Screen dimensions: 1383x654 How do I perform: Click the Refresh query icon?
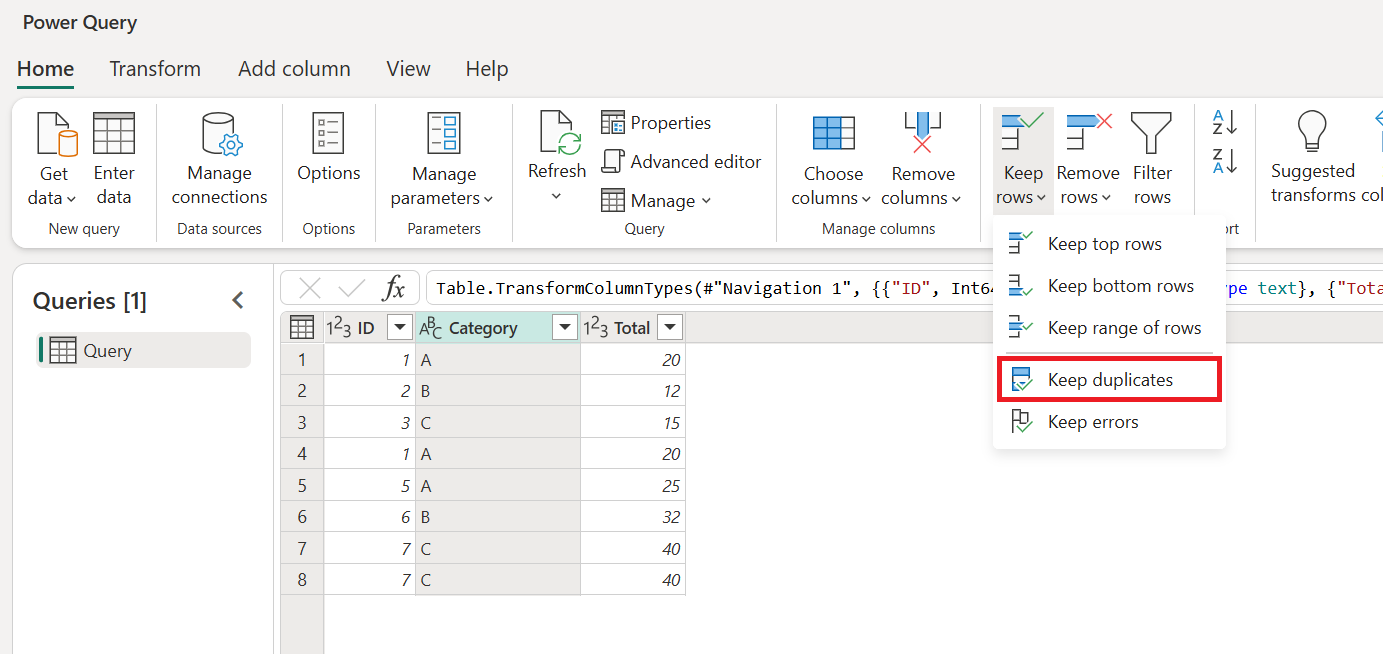coord(558,134)
